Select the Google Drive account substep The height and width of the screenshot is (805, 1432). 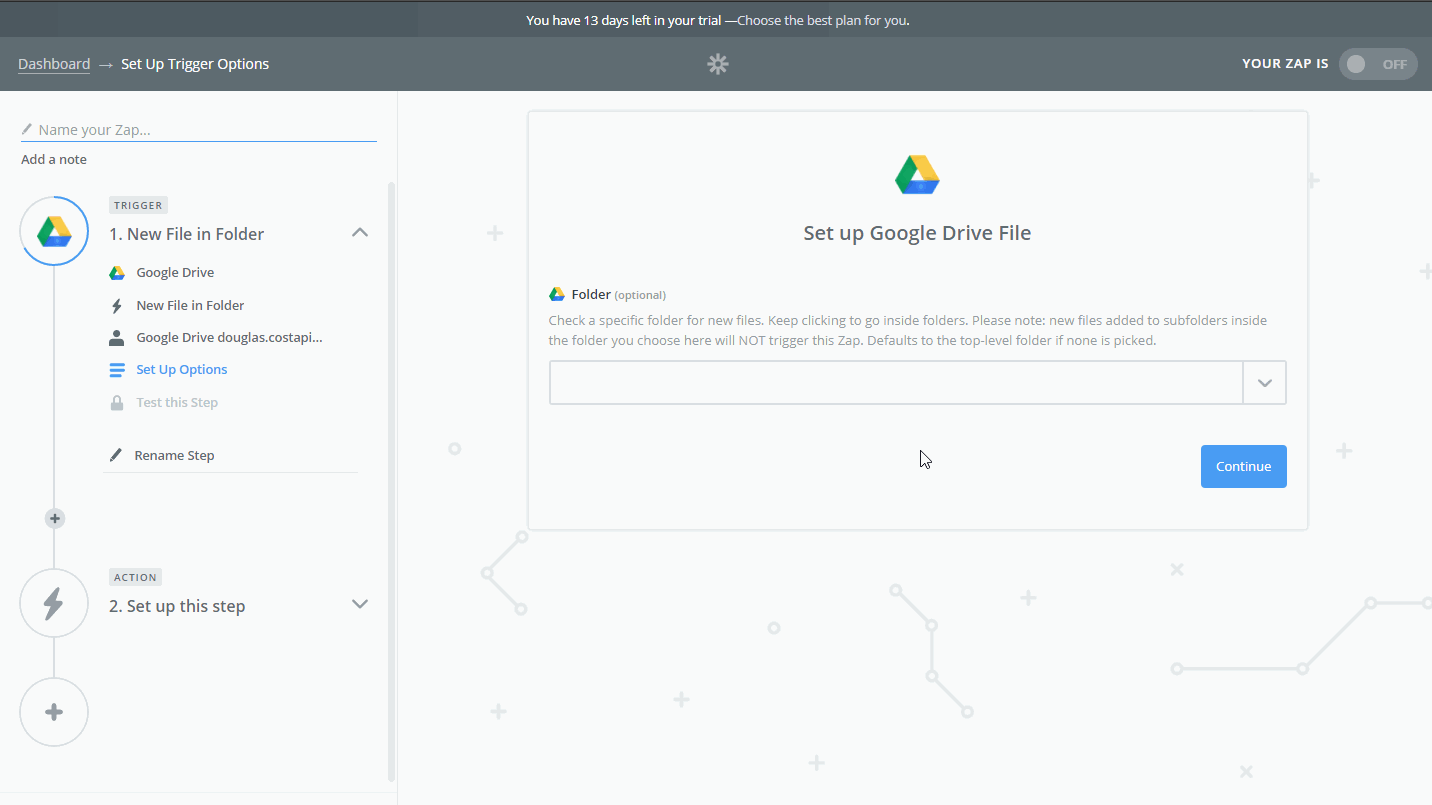(229, 338)
